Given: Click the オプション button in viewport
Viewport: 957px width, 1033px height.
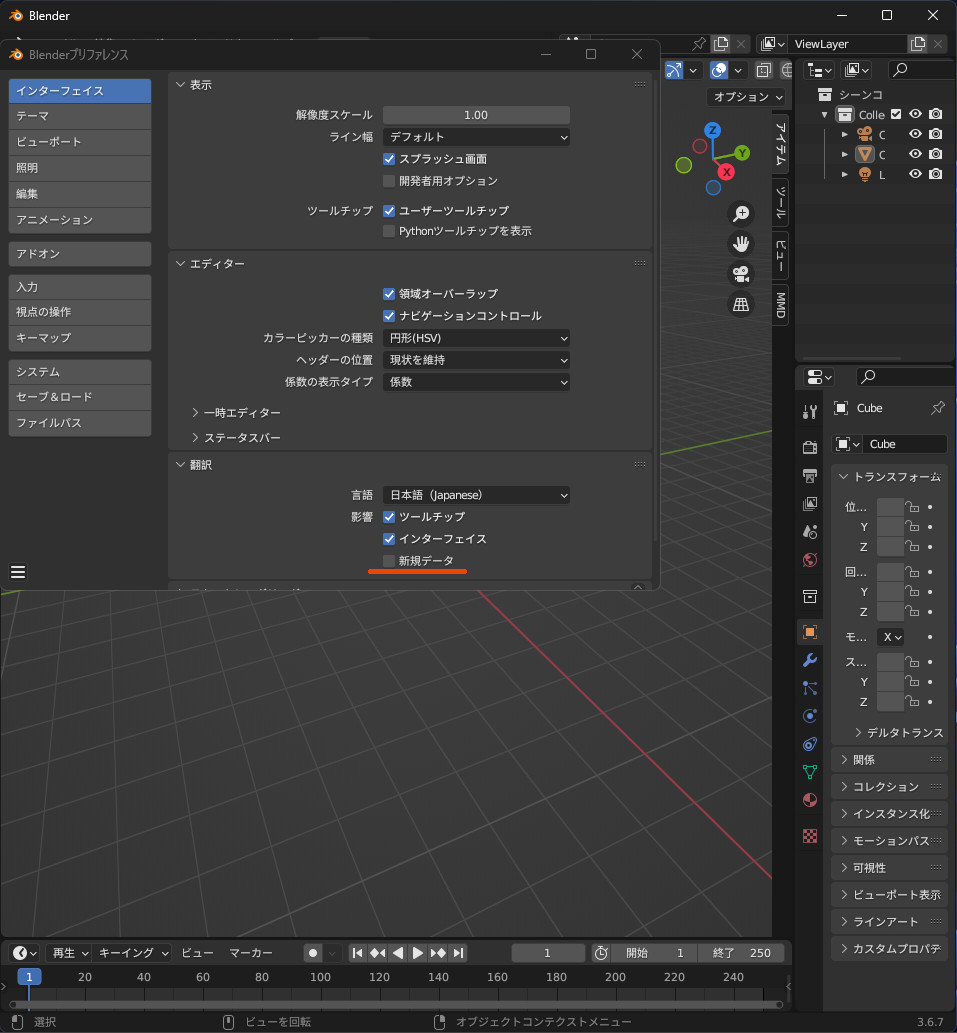Looking at the screenshot, I should pyautogui.click(x=746, y=97).
